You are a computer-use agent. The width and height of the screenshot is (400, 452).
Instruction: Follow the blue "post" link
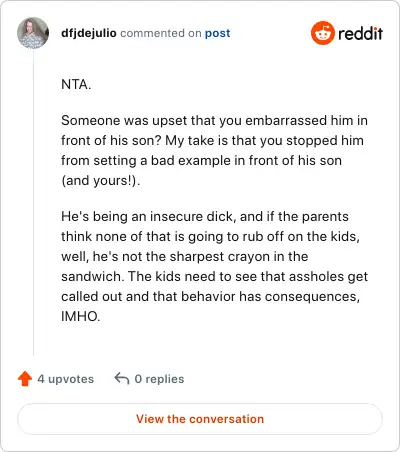(x=217, y=33)
